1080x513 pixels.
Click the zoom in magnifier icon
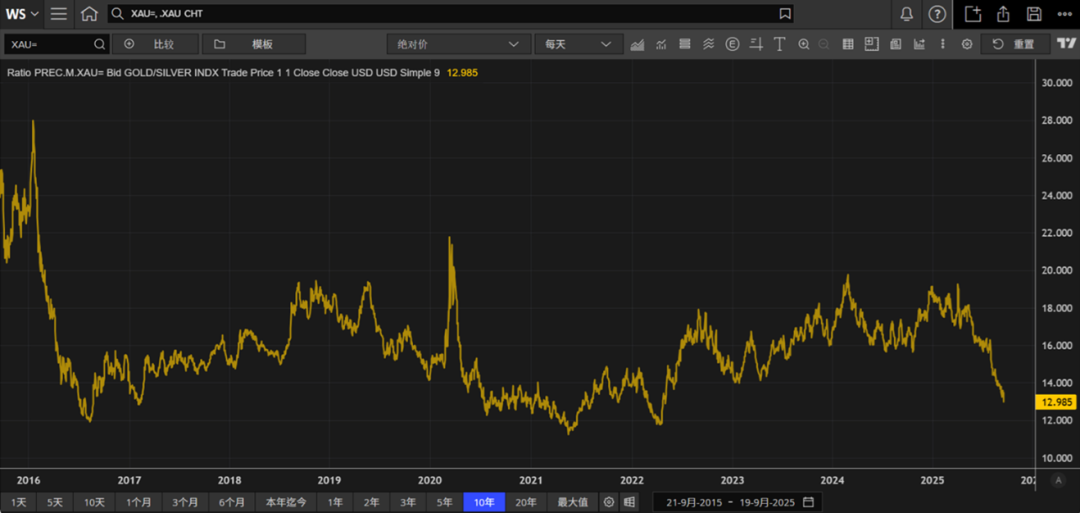(803, 44)
